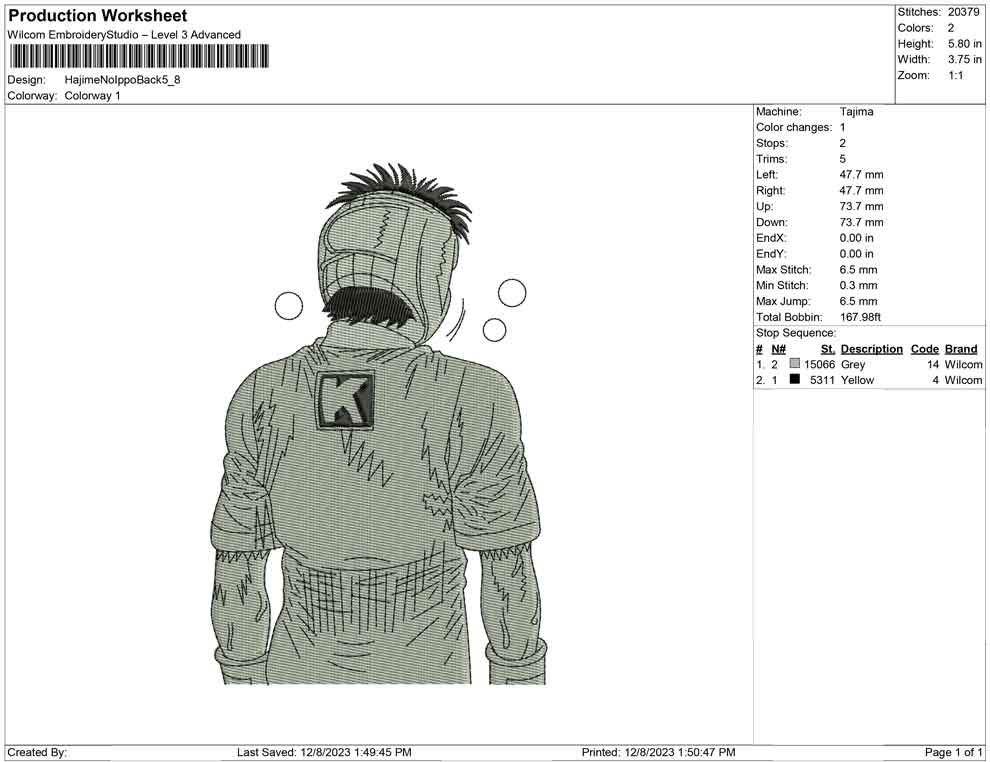
Task: Select the grey color swatch in row 1
Action: click(x=795, y=364)
